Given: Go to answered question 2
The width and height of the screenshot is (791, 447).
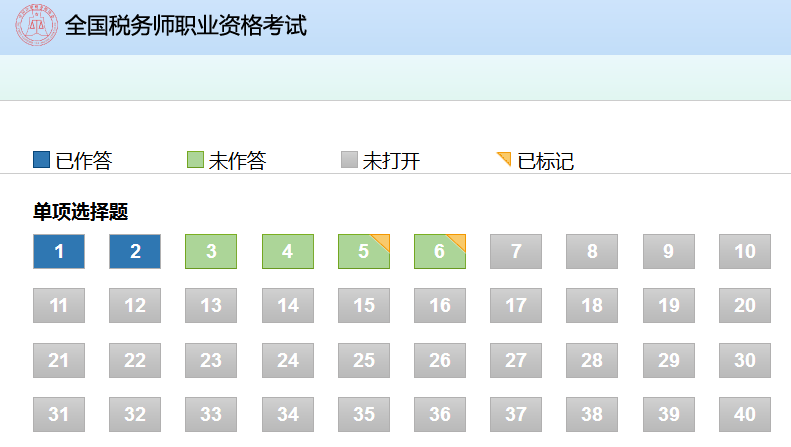Looking at the screenshot, I should (135, 251).
